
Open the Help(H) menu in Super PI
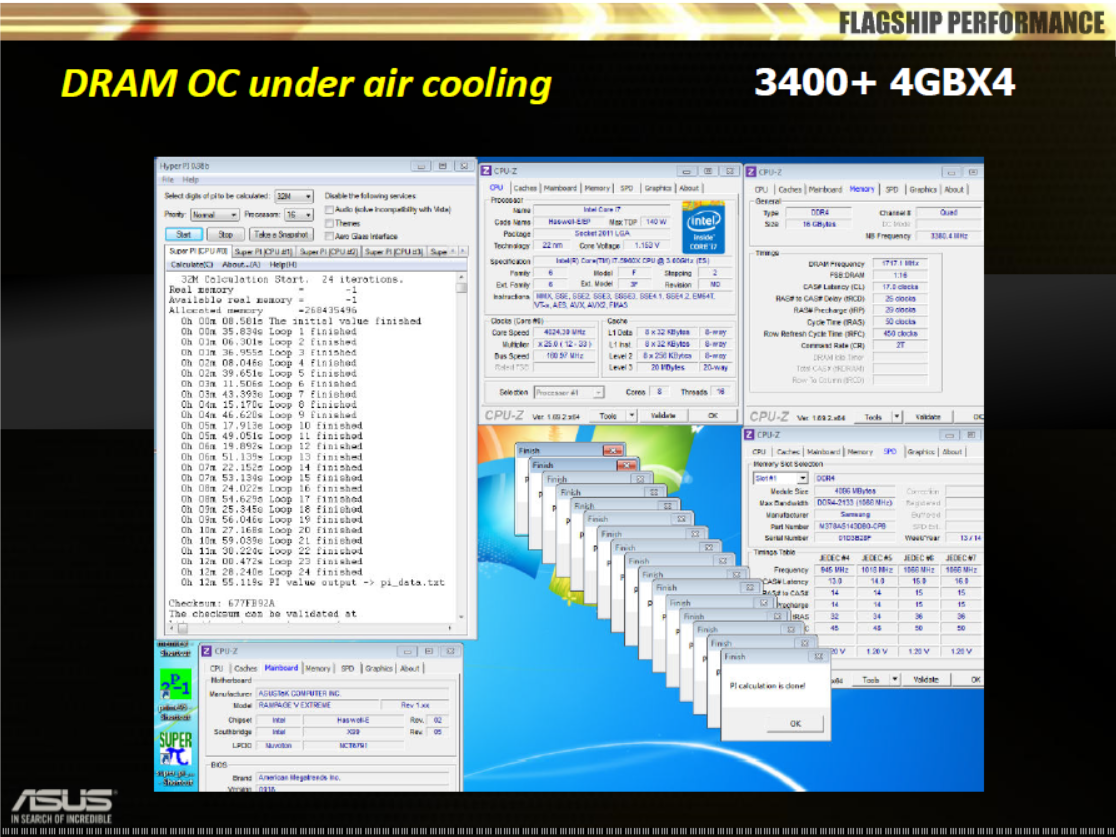point(283,265)
